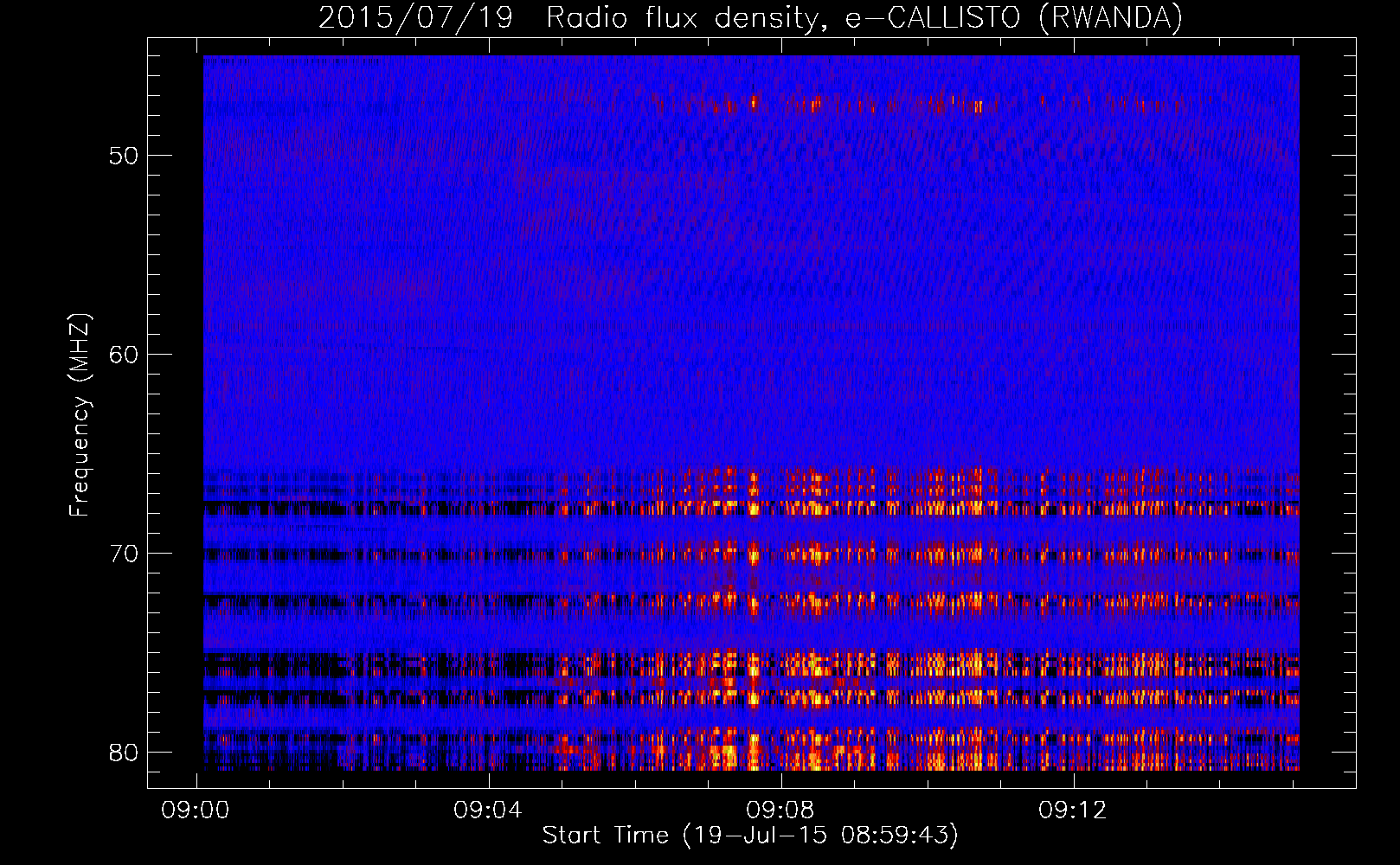Click the 70 label on the frequency axis
The width and height of the screenshot is (1400, 865).
coord(124,554)
